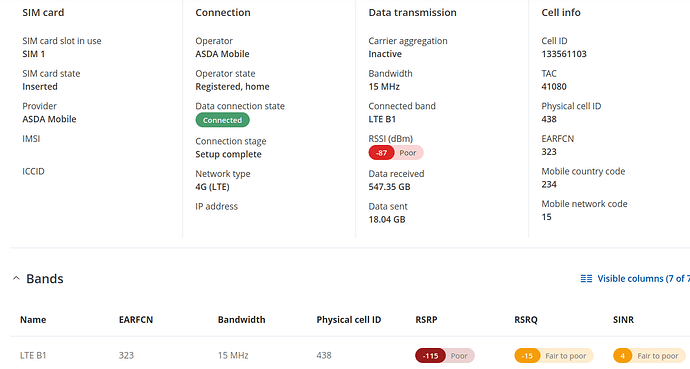Image resolution: width=690 pixels, height=369 pixels.
Task: Click the Cell ID value 133561103
Action: 564,54
